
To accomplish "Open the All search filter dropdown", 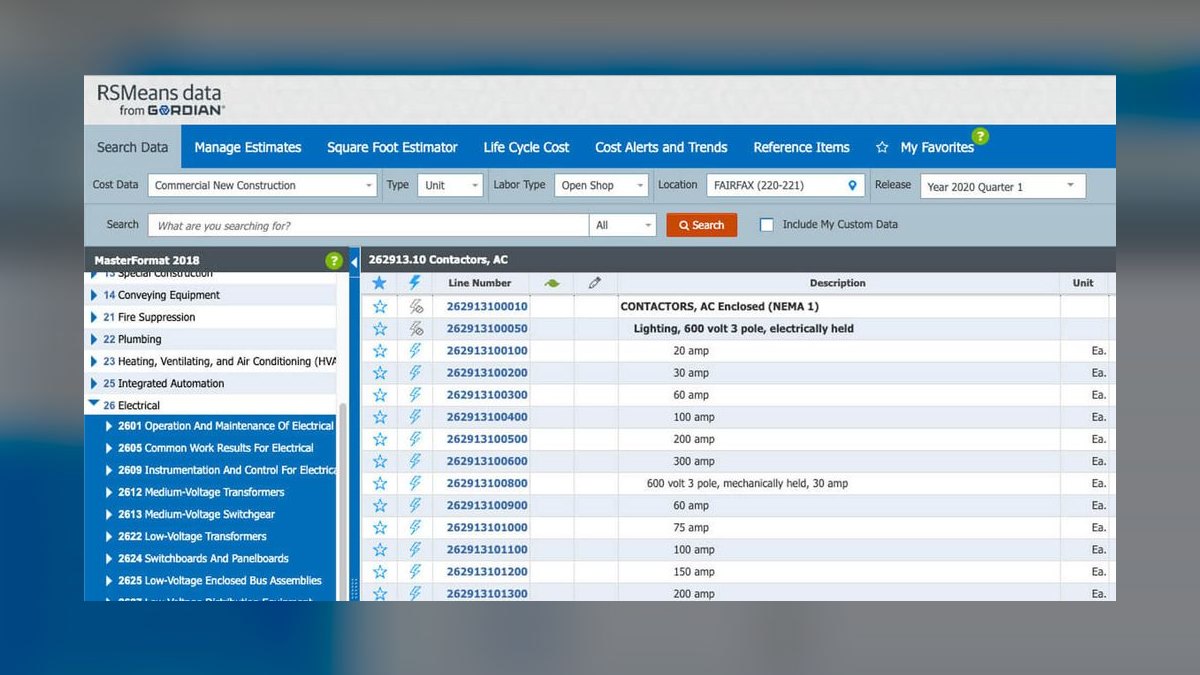I will pos(622,225).
